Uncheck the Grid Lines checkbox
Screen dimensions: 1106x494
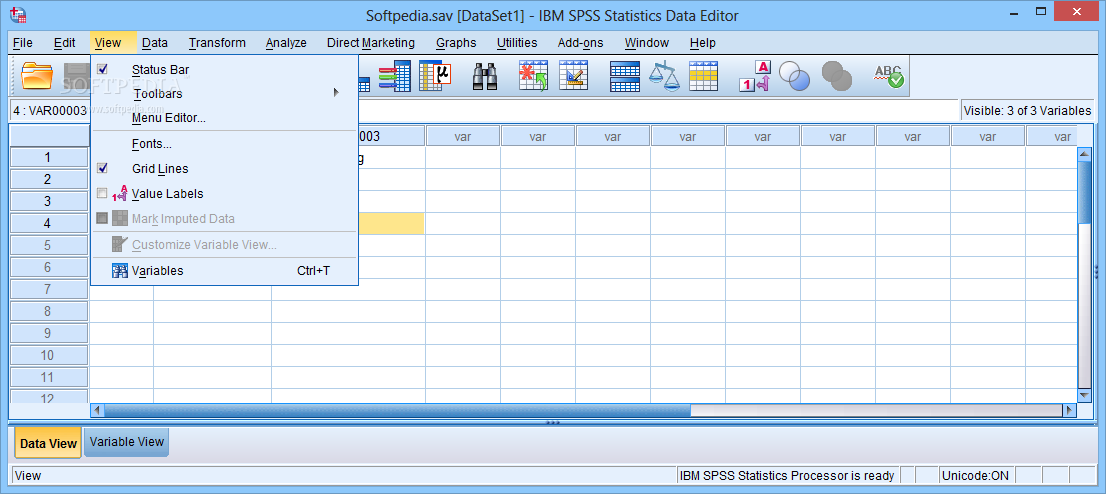coord(102,168)
